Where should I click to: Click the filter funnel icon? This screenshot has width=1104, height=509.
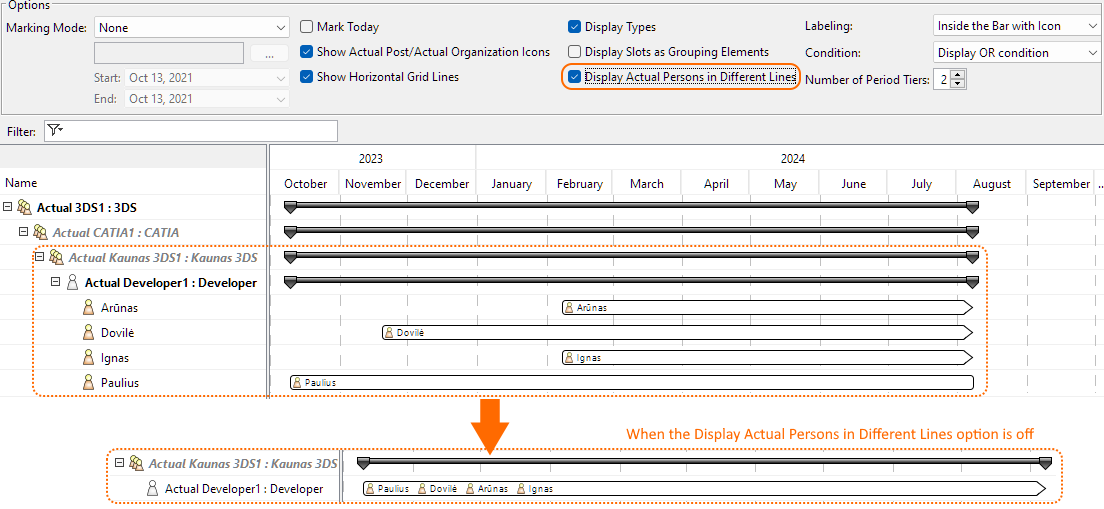pos(54,131)
